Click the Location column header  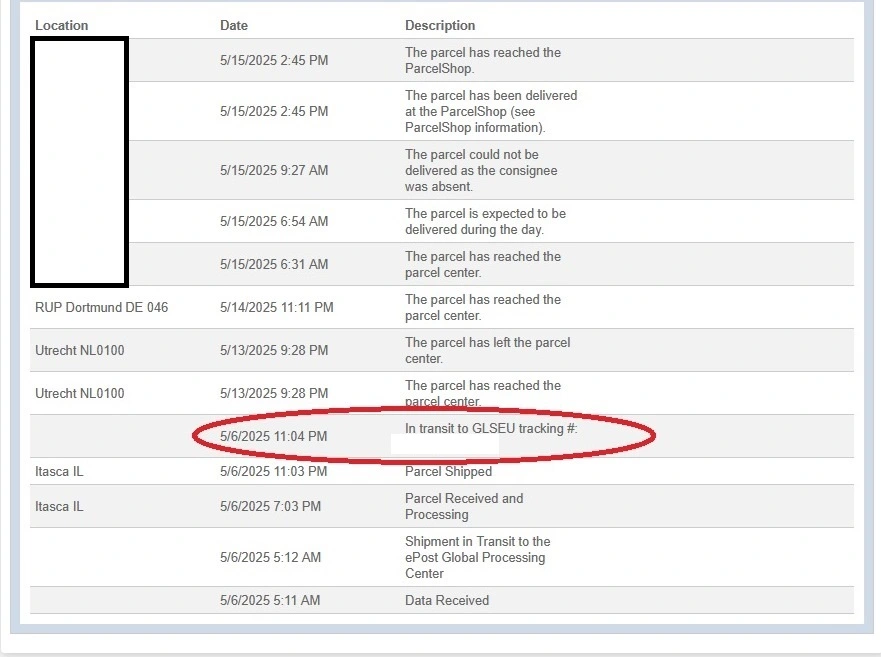[61, 25]
